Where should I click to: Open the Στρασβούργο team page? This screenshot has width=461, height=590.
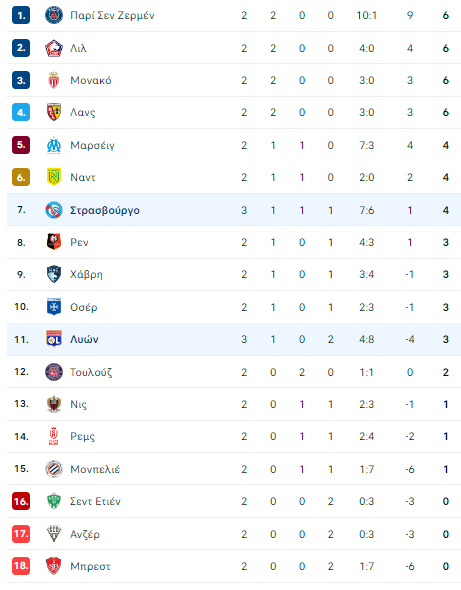105,210
